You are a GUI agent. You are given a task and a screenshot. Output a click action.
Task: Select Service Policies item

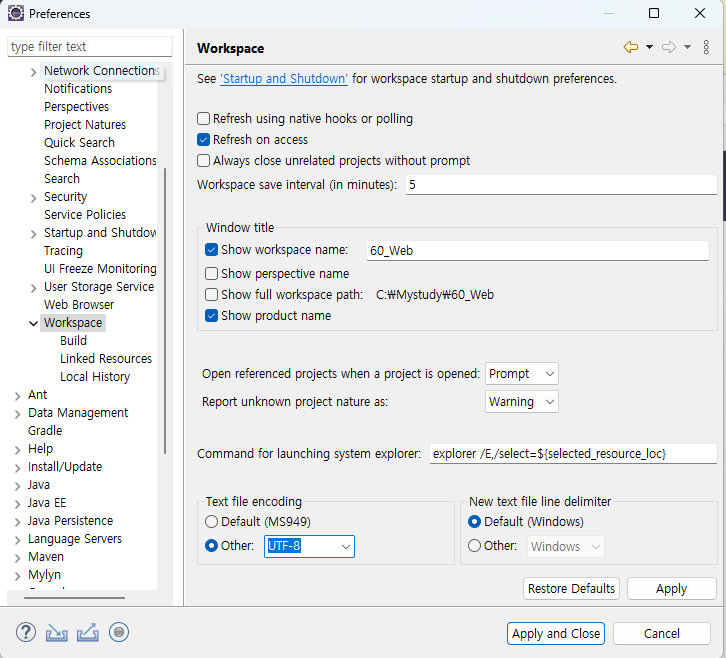(x=85, y=214)
